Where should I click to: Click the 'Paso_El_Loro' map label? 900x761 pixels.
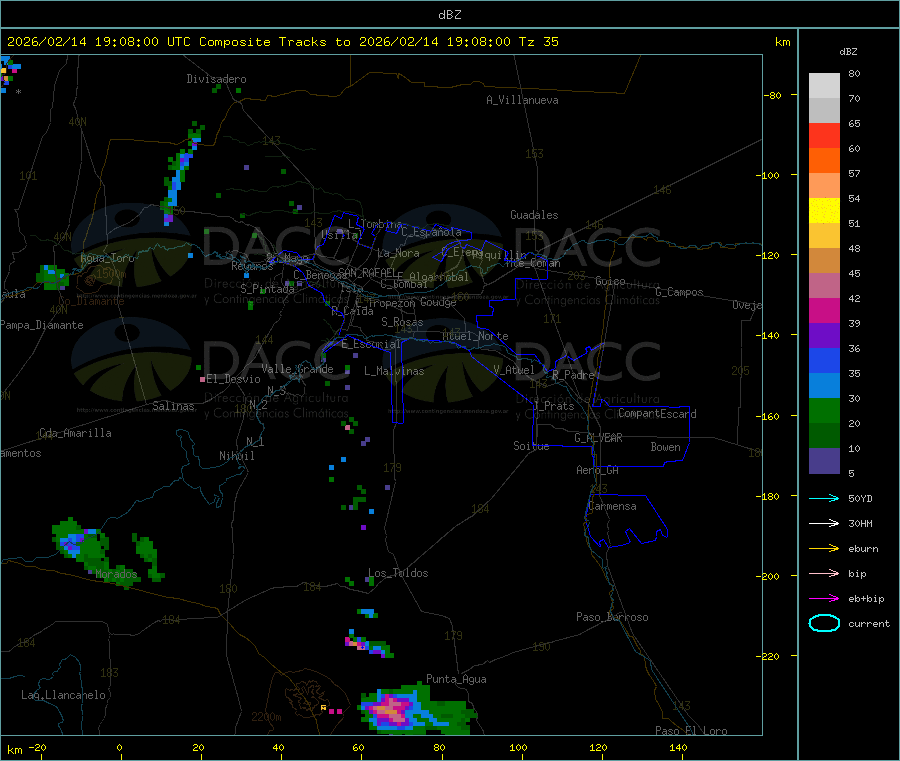pyautogui.click(x=691, y=731)
